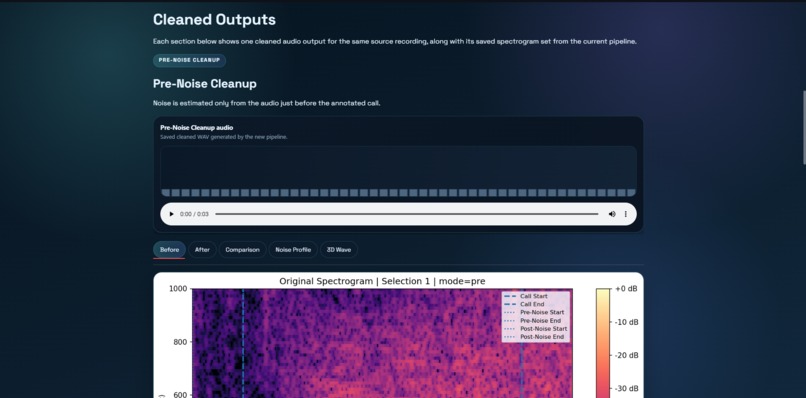
Task: Click the Original Spectrogram title text
Action: coord(382,281)
